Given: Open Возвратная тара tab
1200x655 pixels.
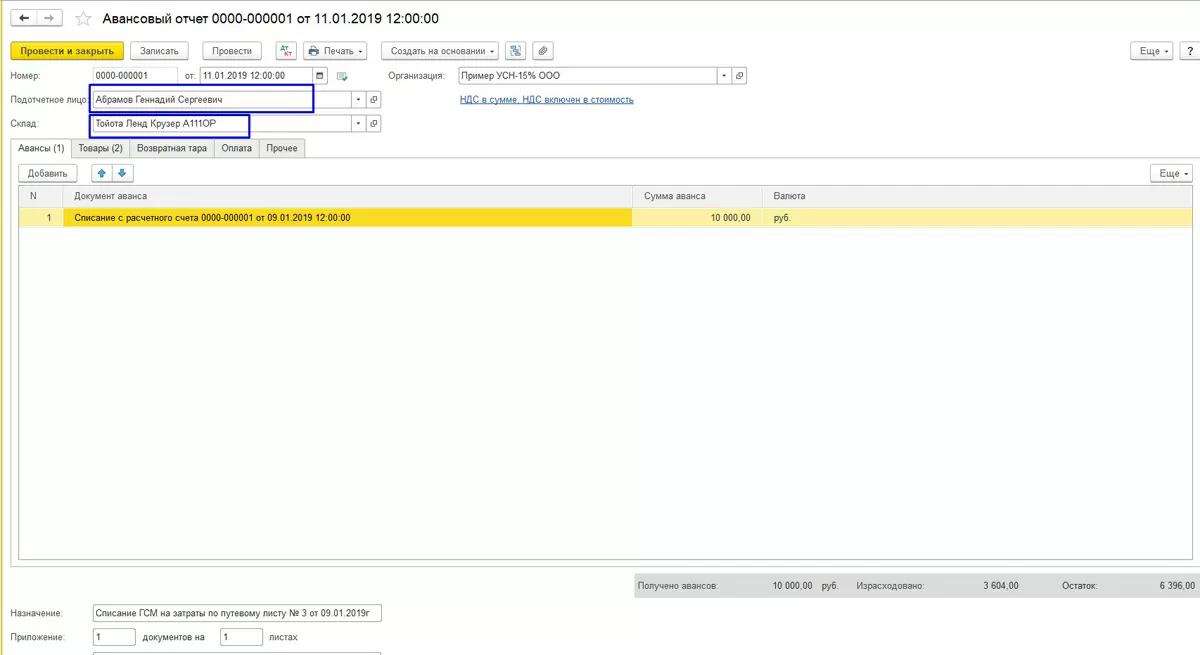Looking at the screenshot, I should coord(172,148).
